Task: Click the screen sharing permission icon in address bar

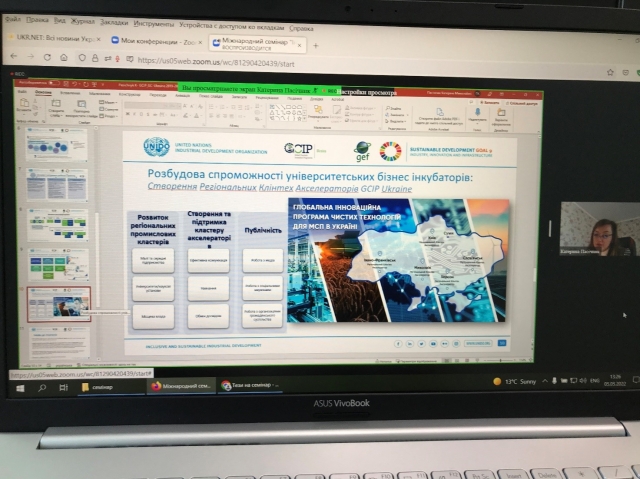Action: pyautogui.click(x=129, y=60)
